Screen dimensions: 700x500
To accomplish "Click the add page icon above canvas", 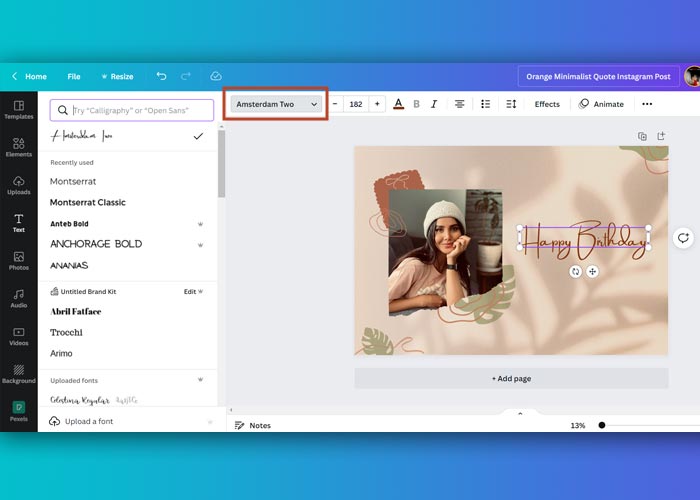I will [661, 136].
